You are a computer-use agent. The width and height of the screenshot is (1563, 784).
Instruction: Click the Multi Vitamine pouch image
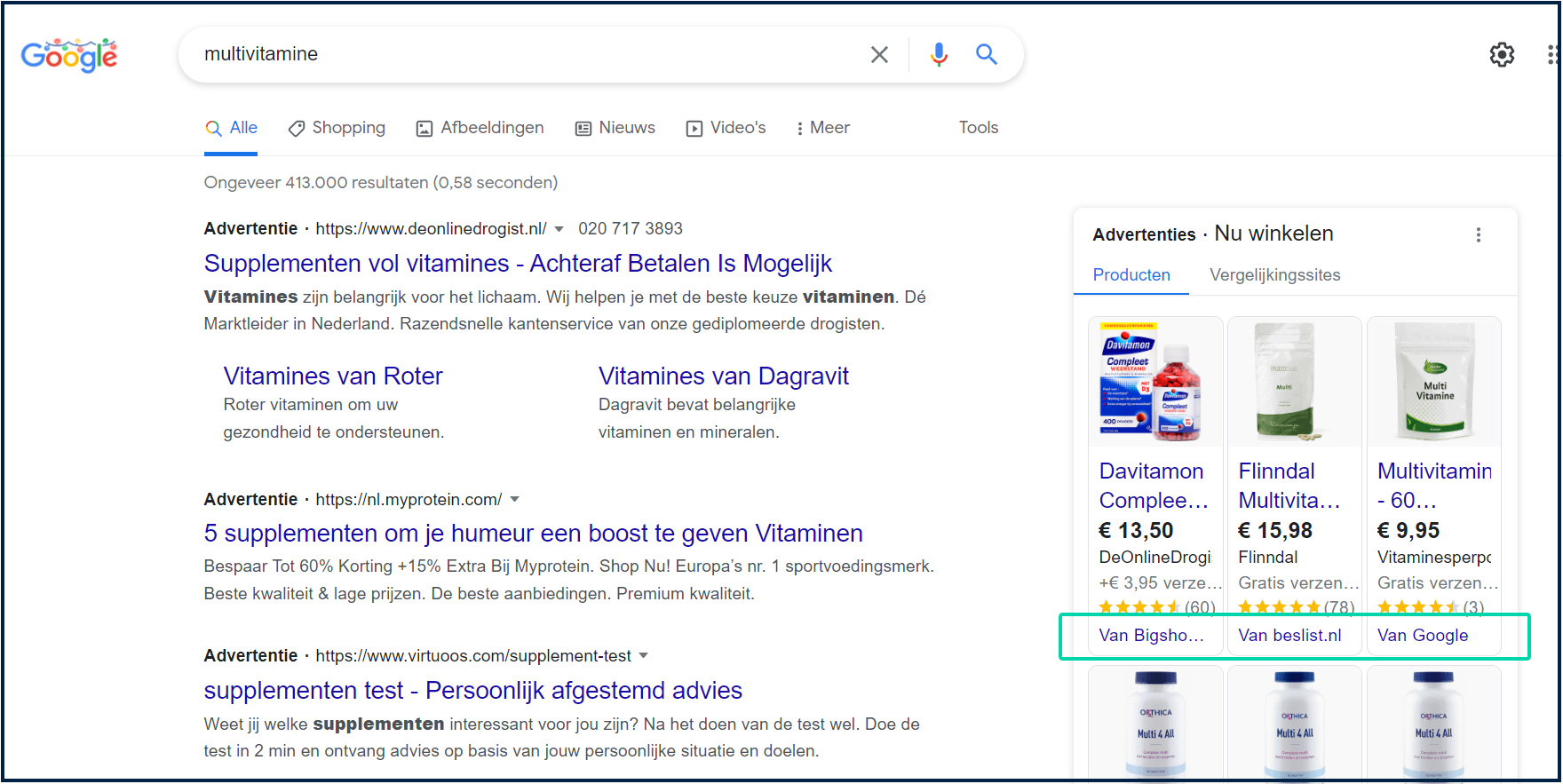tap(1433, 382)
